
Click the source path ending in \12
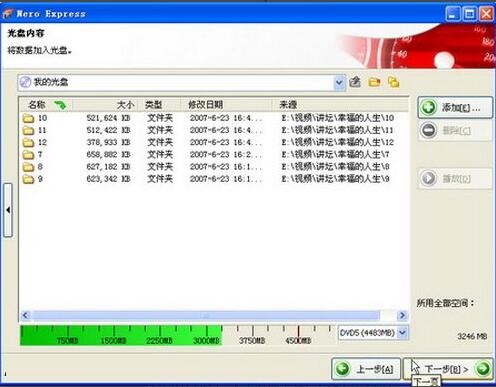[x=337, y=143]
